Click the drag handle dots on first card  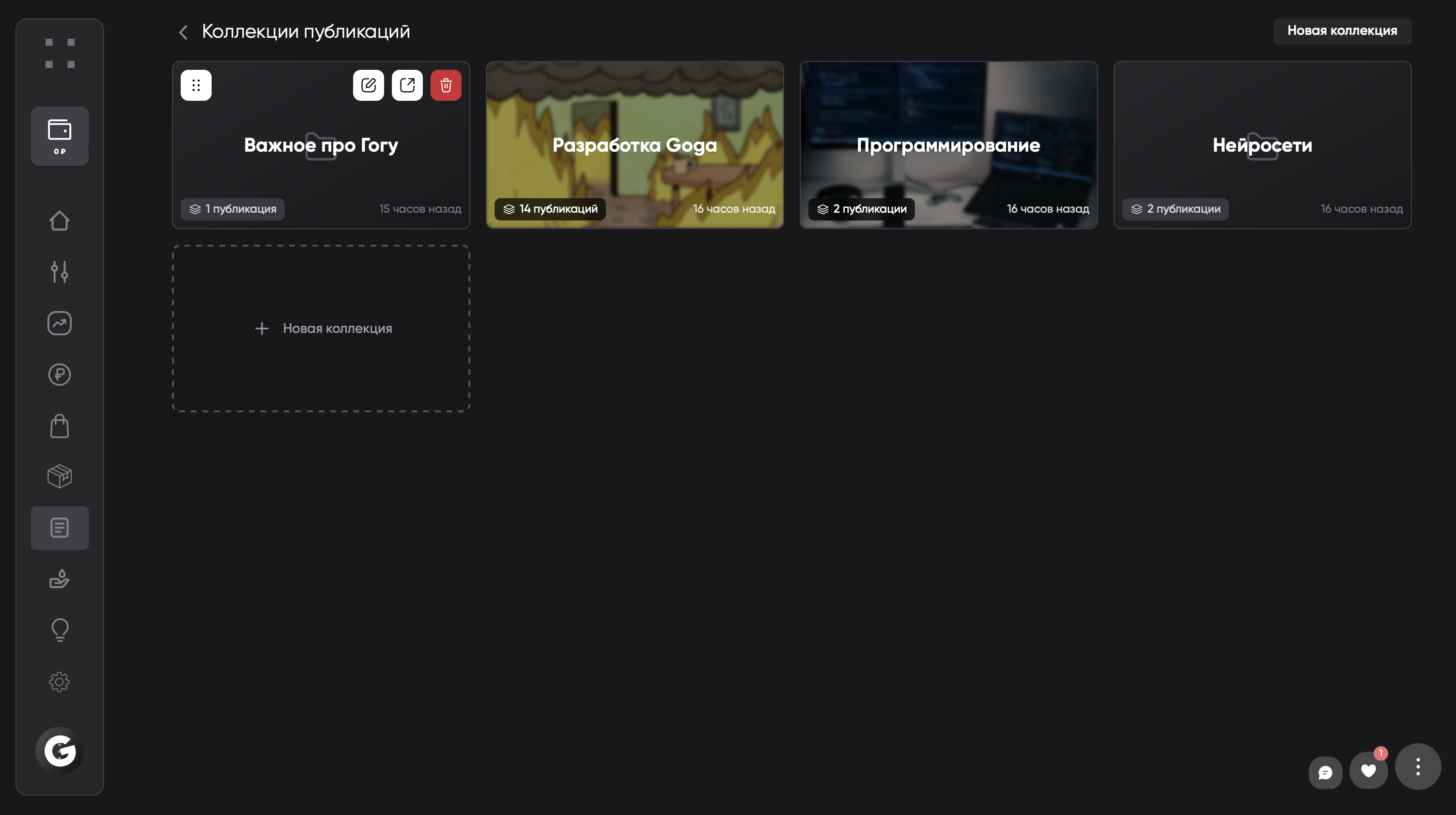(196, 85)
